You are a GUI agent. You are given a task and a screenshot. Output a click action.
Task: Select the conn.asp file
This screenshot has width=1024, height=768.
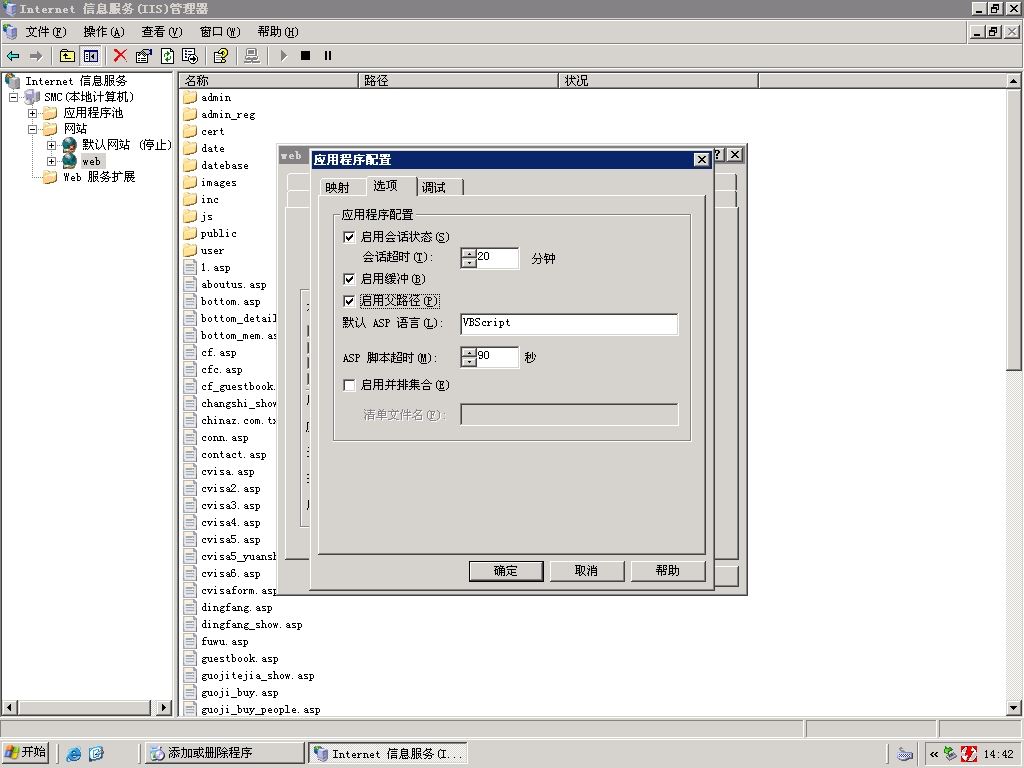point(224,438)
